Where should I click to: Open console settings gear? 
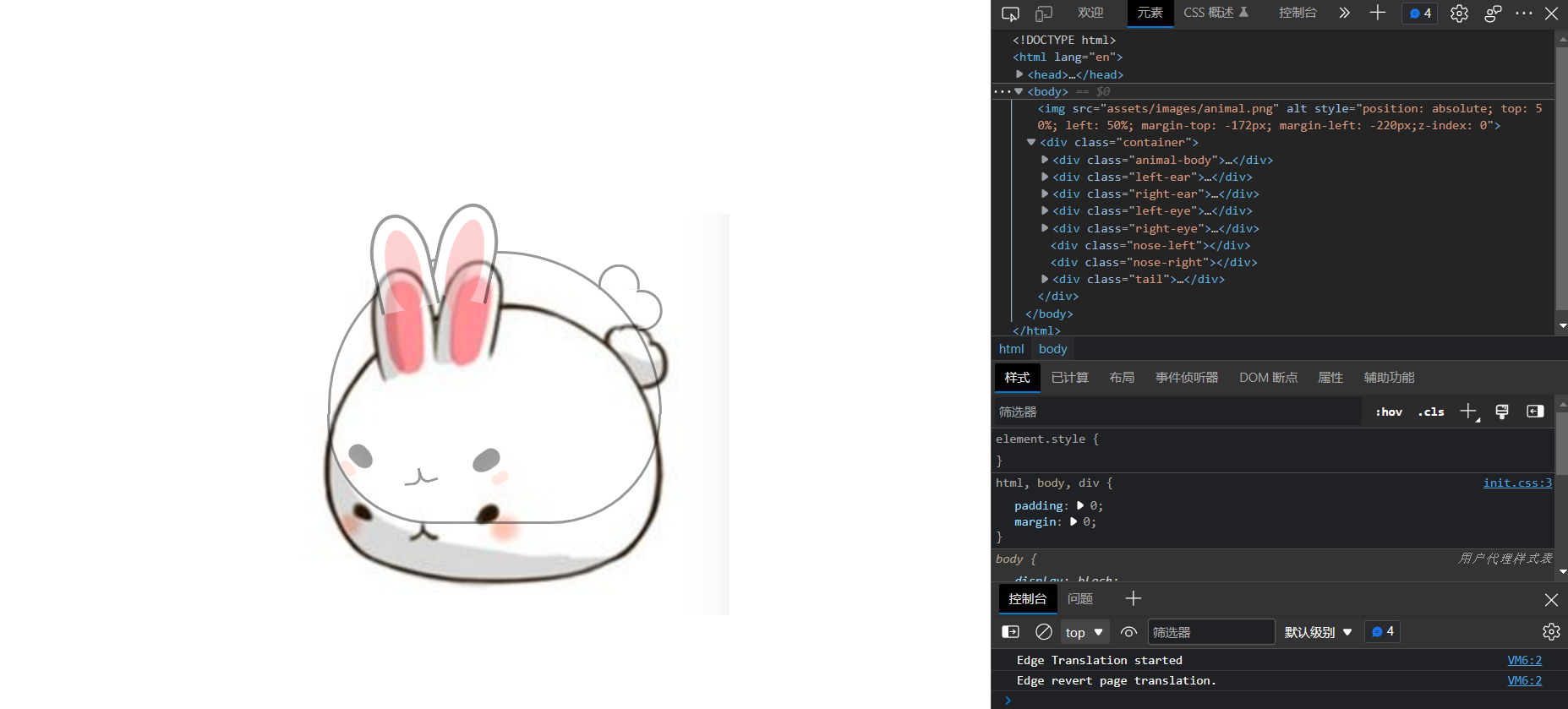coord(1551,632)
